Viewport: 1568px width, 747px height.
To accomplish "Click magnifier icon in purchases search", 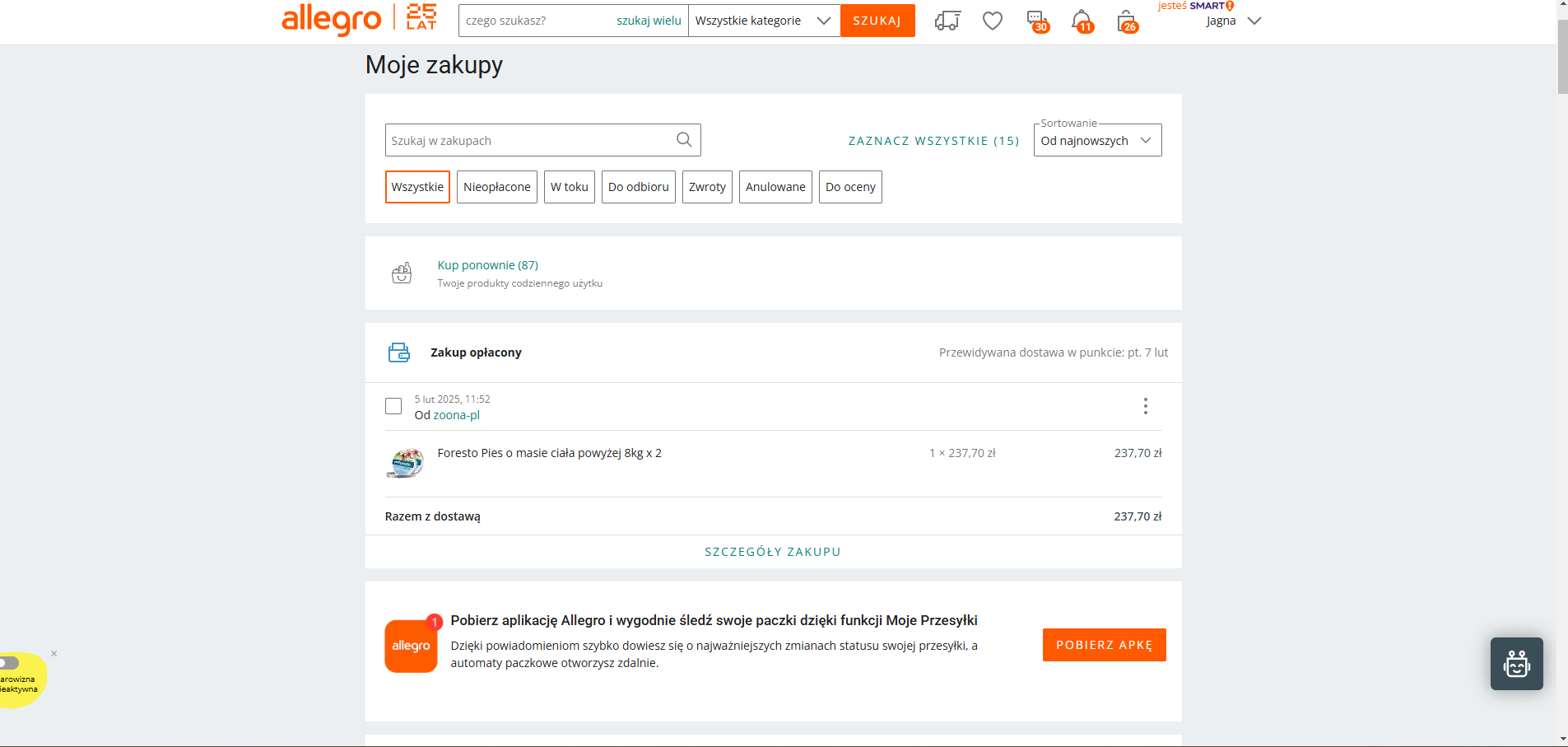I will [684, 140].
